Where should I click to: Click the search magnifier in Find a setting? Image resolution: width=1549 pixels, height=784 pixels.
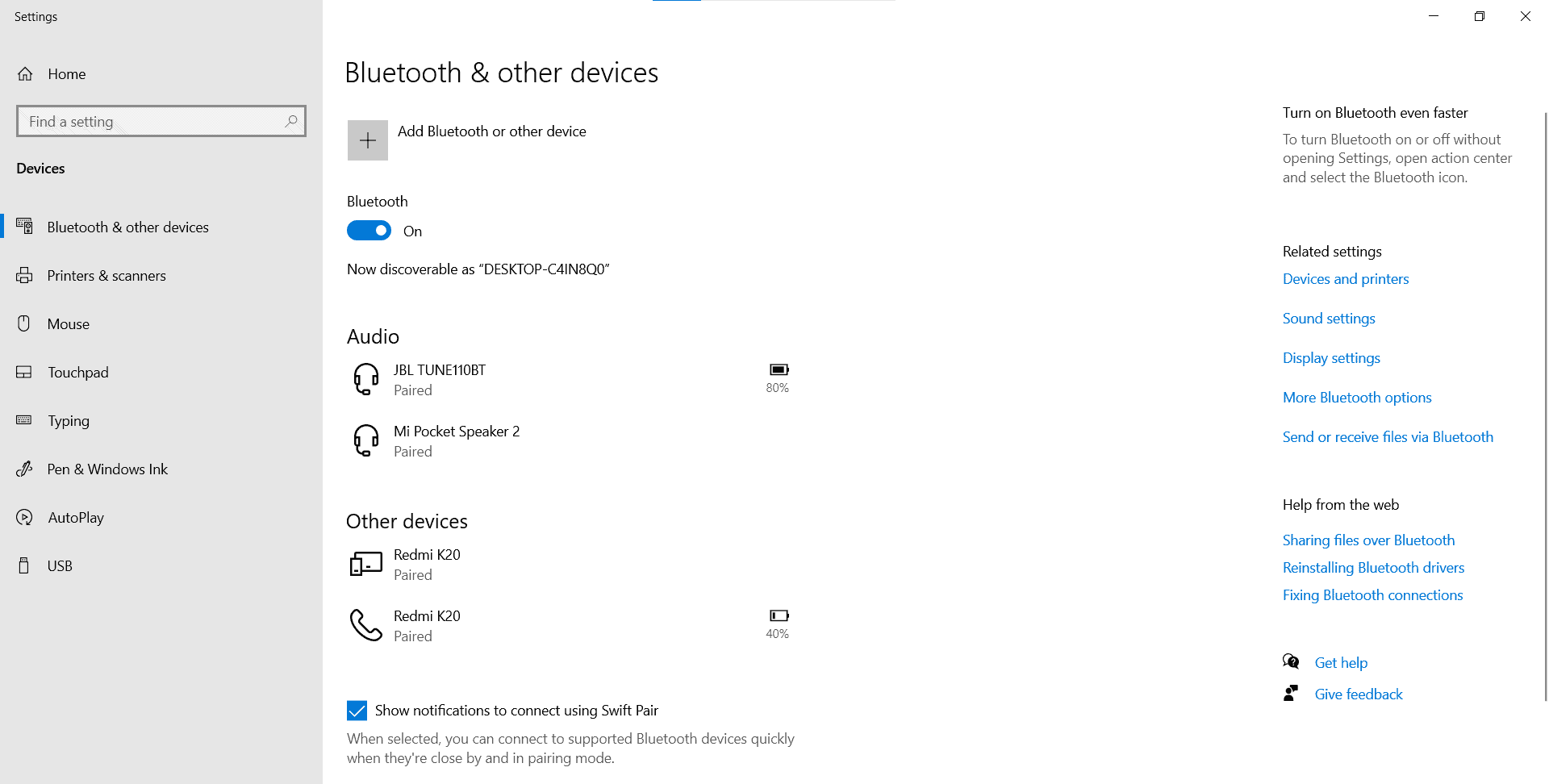click(291, 121)
